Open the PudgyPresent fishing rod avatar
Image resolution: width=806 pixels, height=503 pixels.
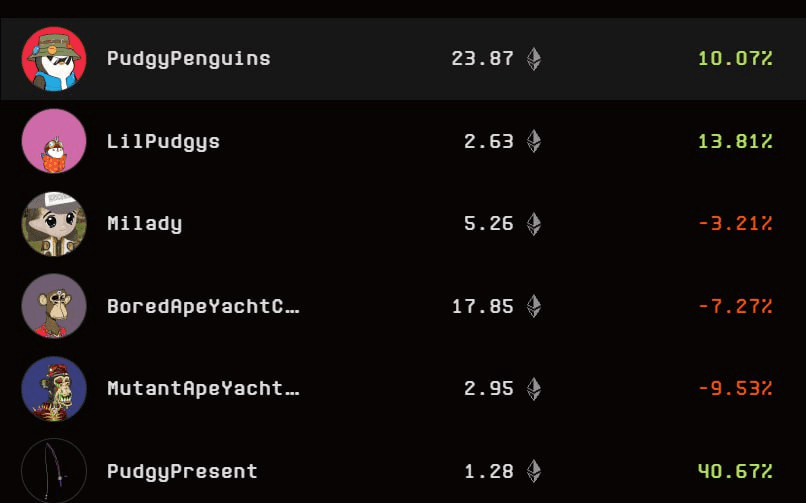tap(54, 471)
